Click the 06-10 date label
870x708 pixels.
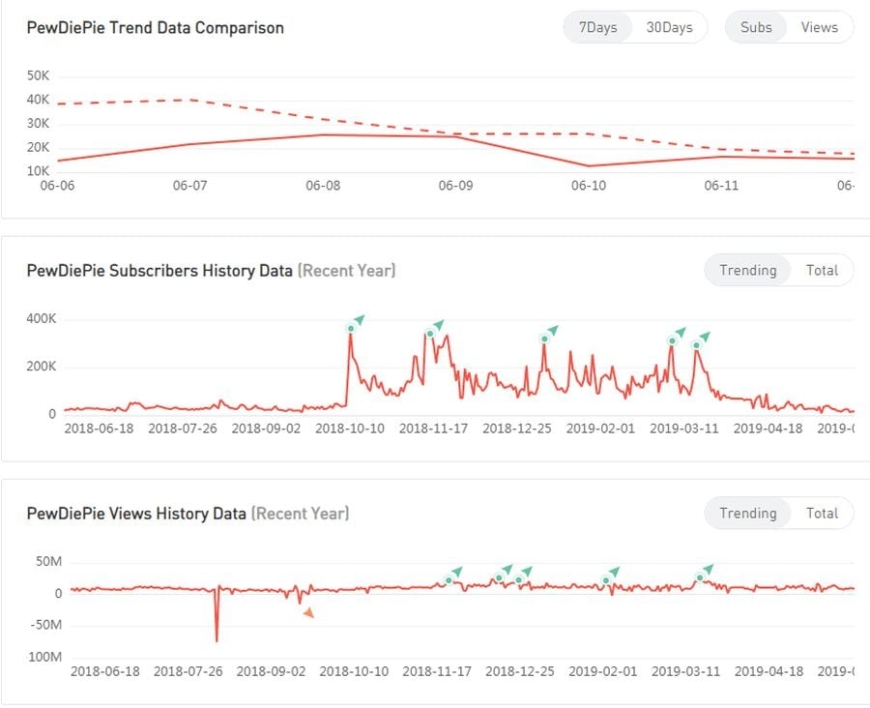[x=589, y=185]
